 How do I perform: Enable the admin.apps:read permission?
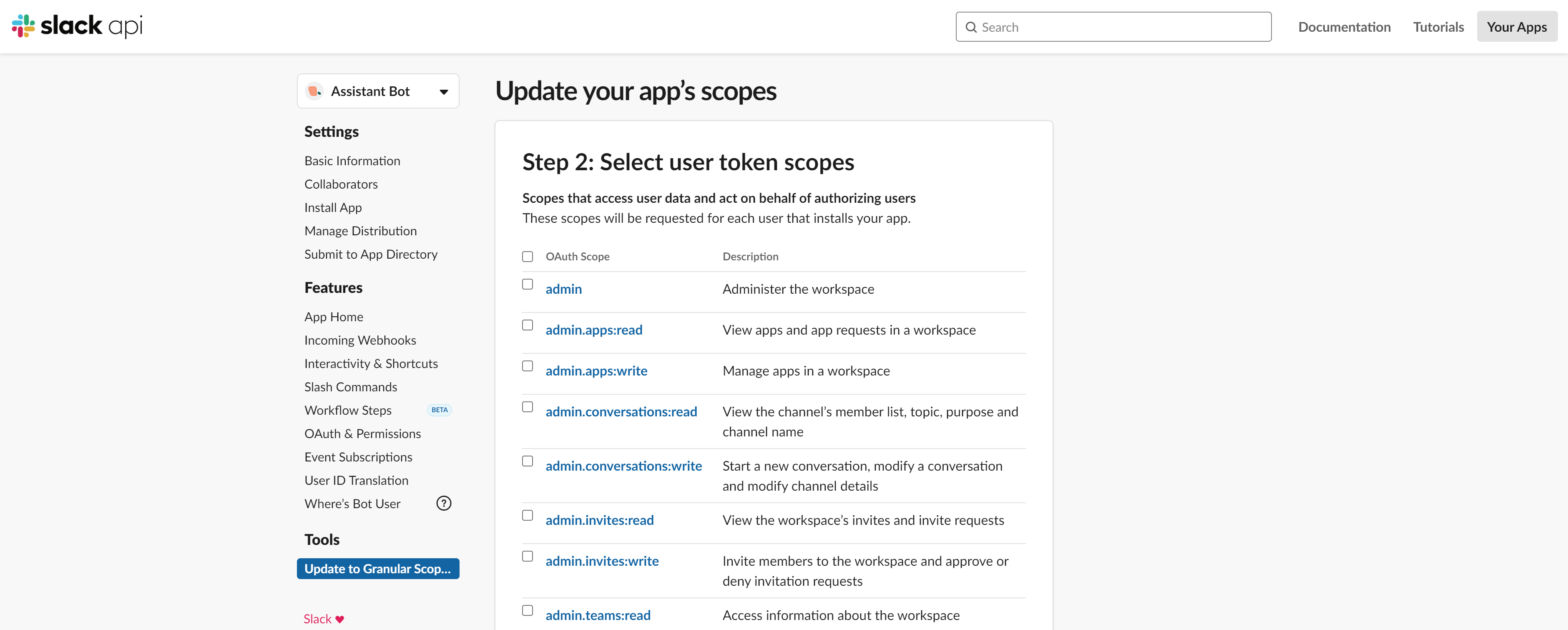pos(527,325)
